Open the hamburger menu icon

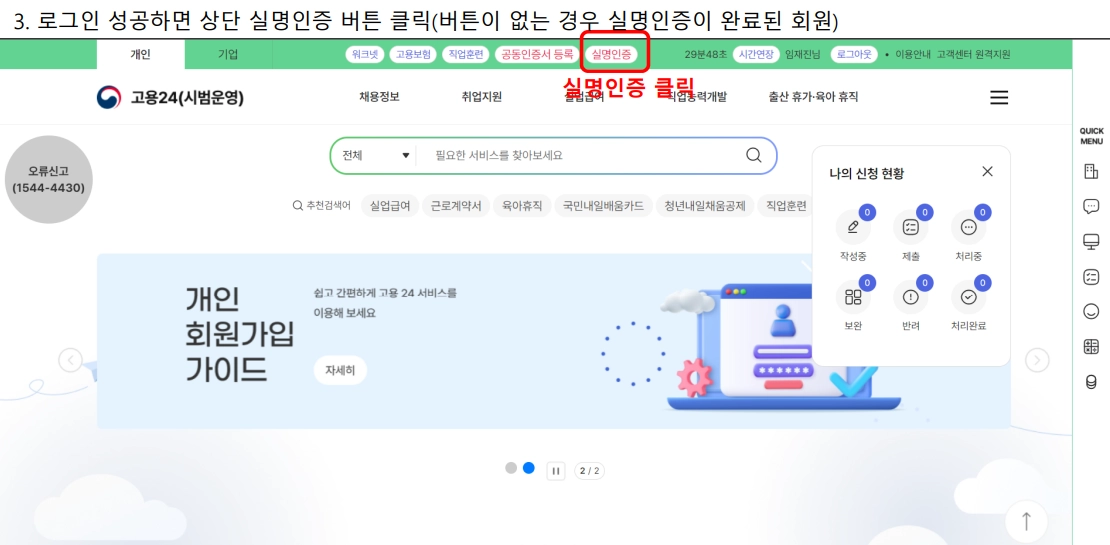[x=999, y=98]
